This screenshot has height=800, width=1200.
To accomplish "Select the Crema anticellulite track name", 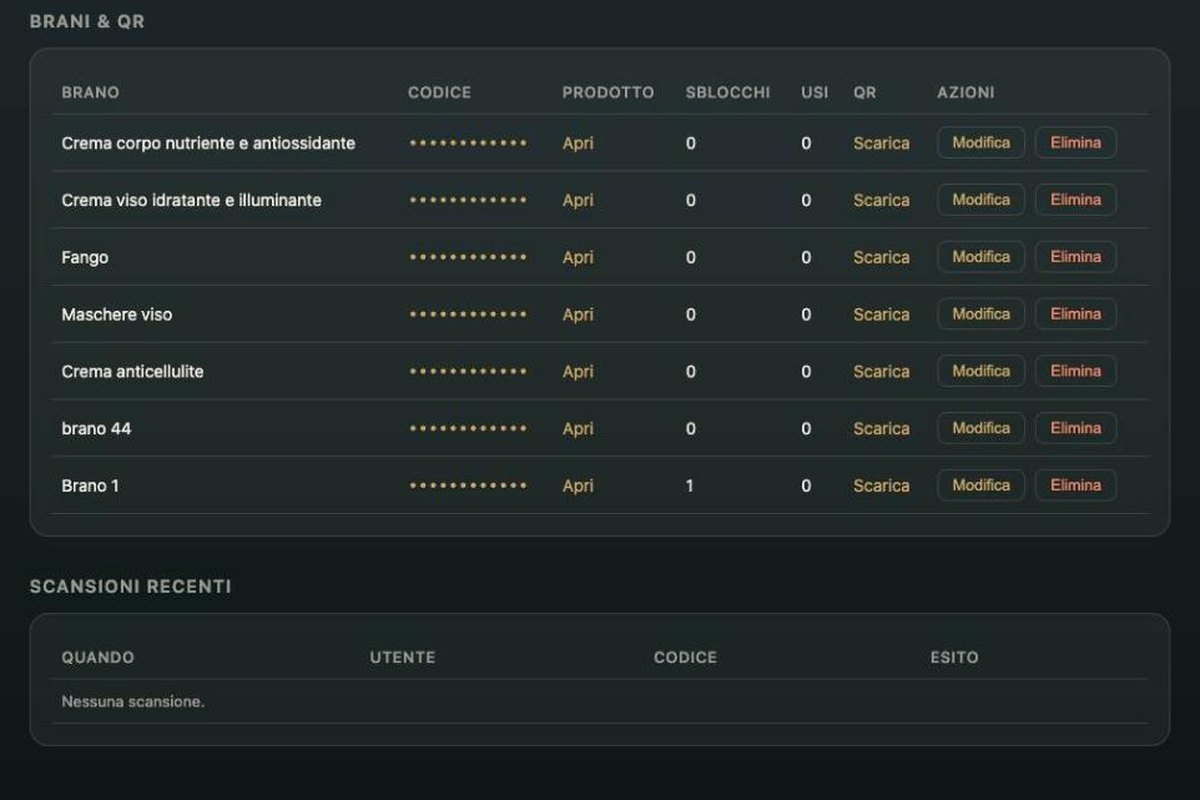I will point(133,371).
